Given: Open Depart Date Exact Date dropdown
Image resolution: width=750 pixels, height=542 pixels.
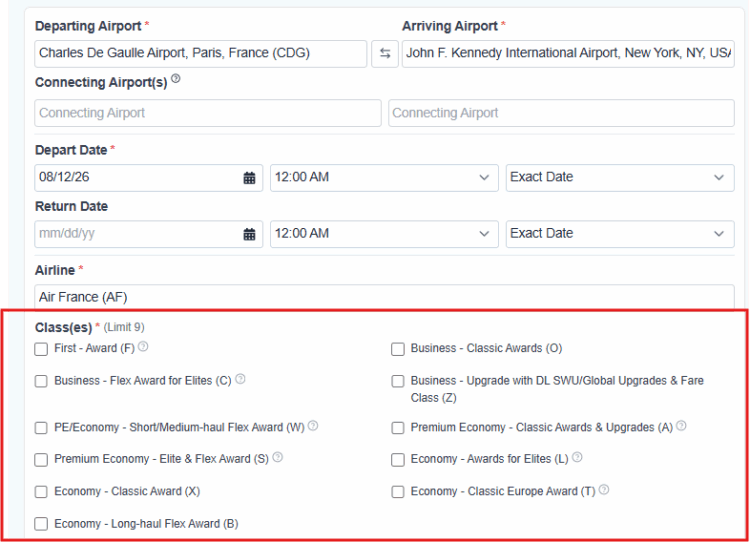Looking at the screenshot, I should click(x=620, y=178).
